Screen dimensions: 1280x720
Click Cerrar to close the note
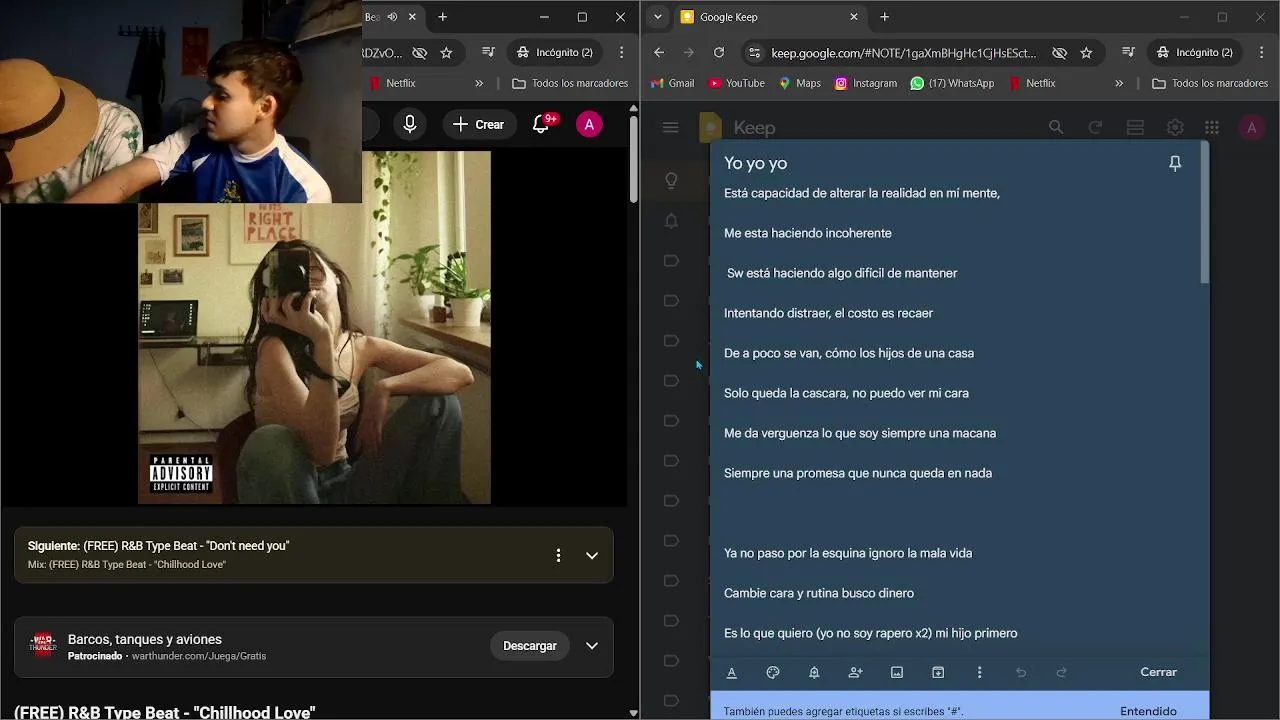tap(1158, 672)
